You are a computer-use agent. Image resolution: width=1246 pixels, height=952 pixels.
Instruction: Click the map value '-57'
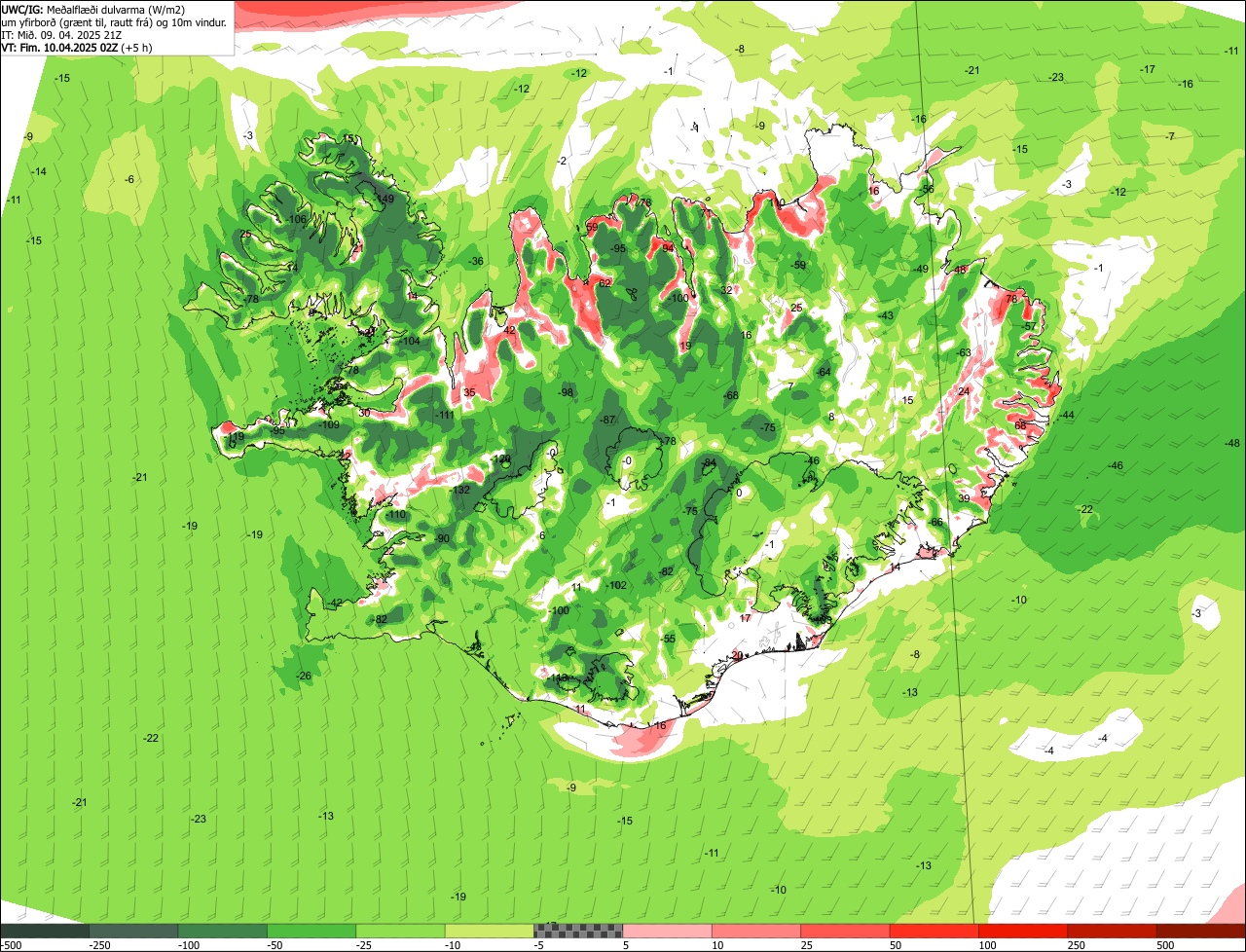point(1029,326)
